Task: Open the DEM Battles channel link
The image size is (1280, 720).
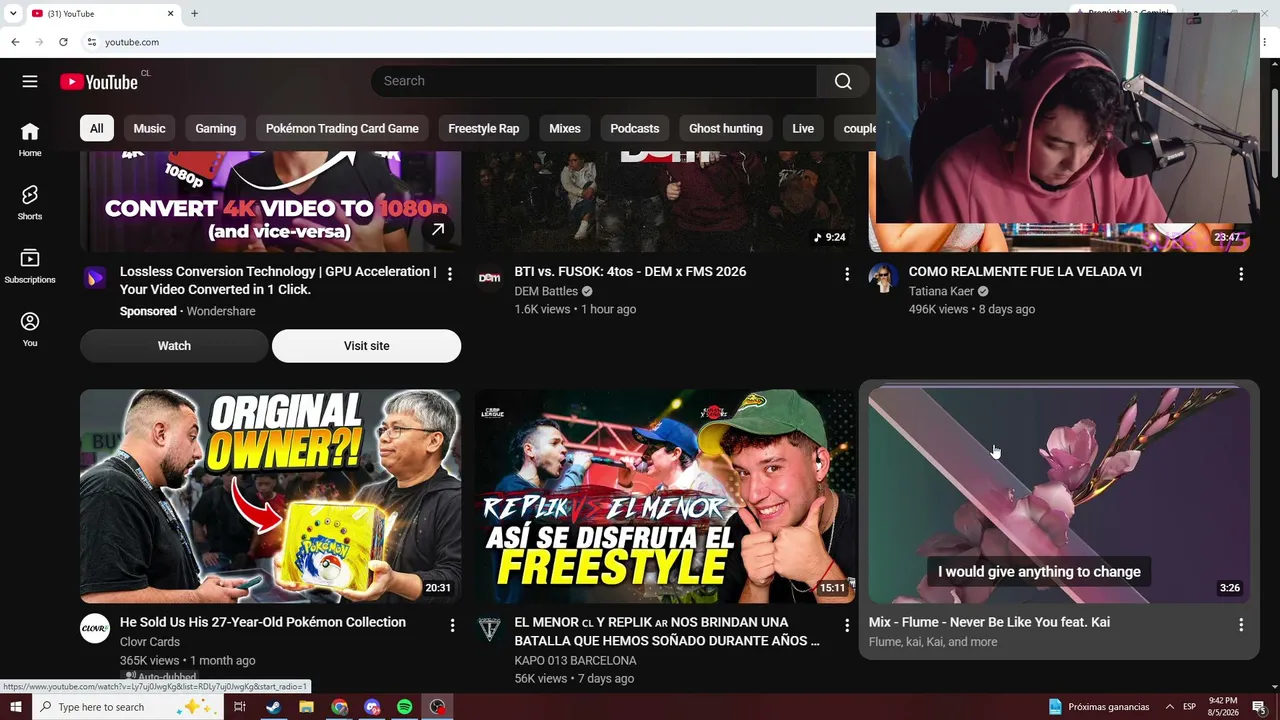Action: click(x=546, y=291)
